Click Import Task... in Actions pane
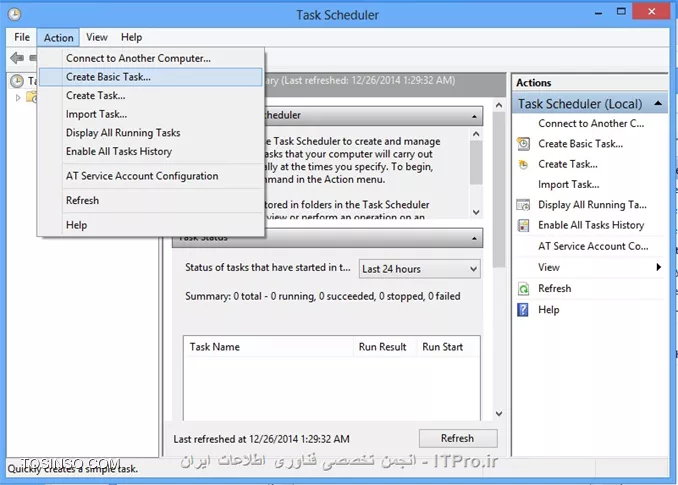Viewport: 678px width, 485px height. [568, 185]
